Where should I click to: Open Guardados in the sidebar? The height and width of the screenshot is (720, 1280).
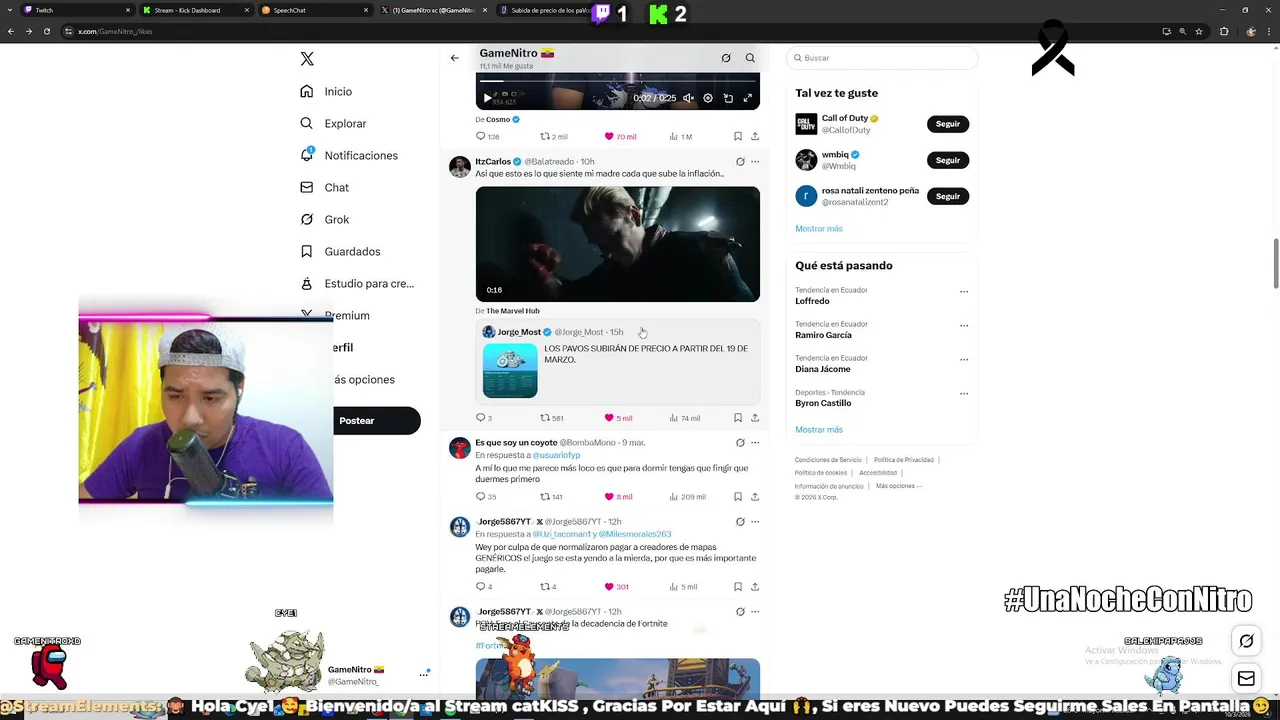pos(340,251)
